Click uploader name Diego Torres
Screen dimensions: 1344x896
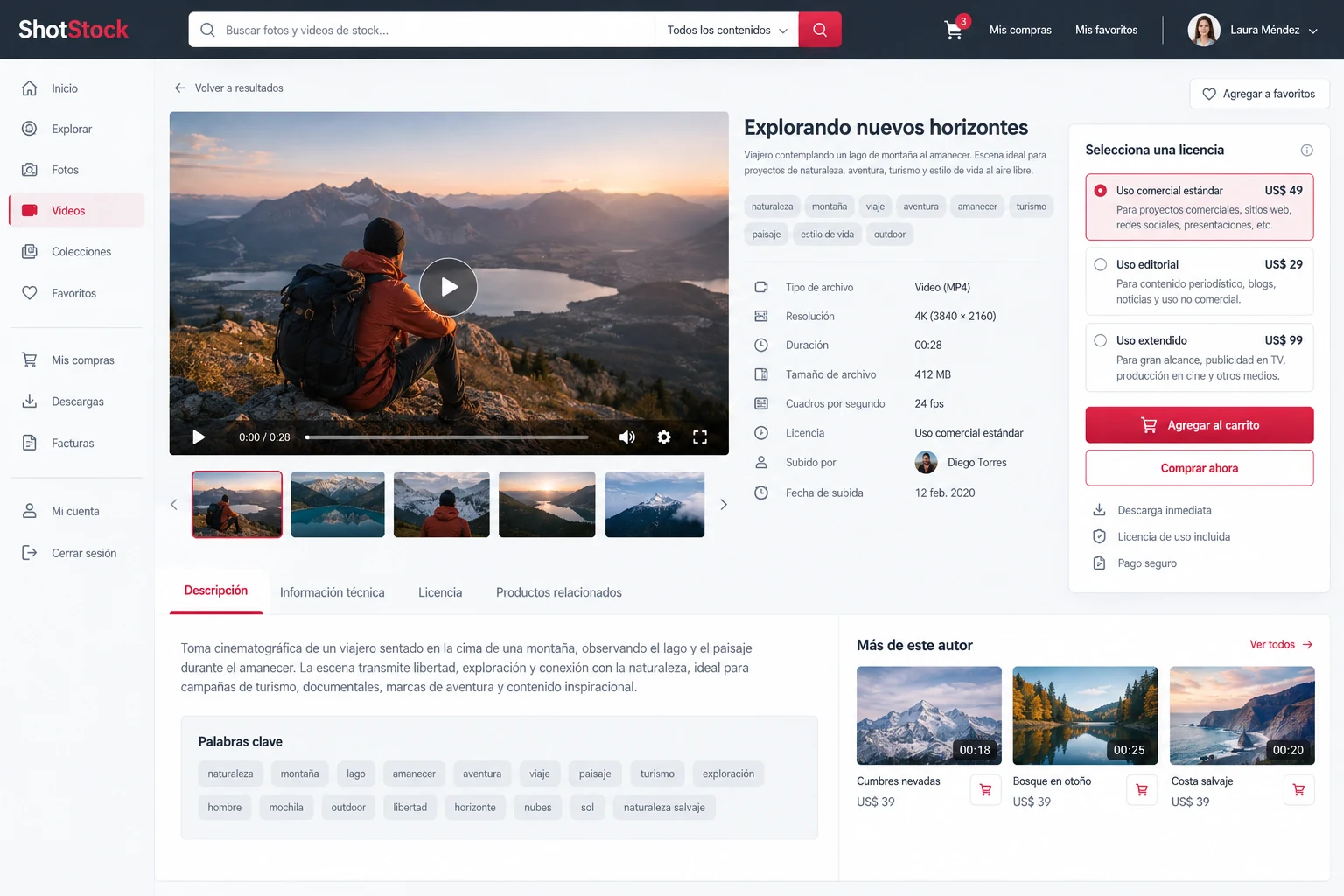(x=977, y=463)
